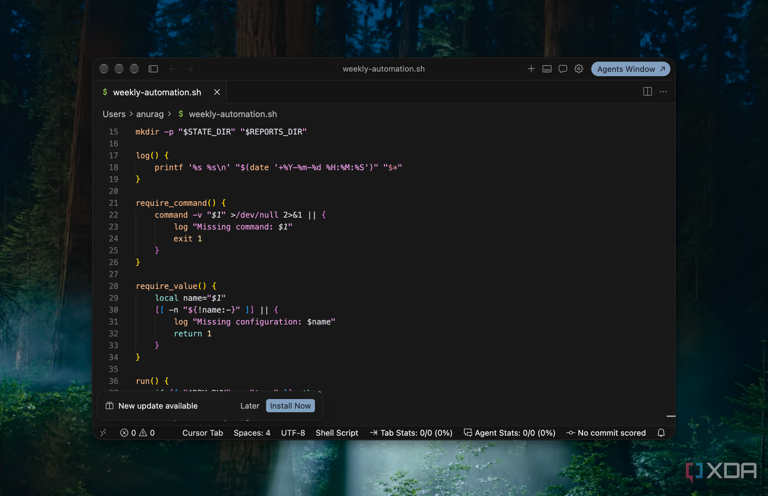Open errors and warnings status indicator
768x496 pixels.
click(138, 433)
